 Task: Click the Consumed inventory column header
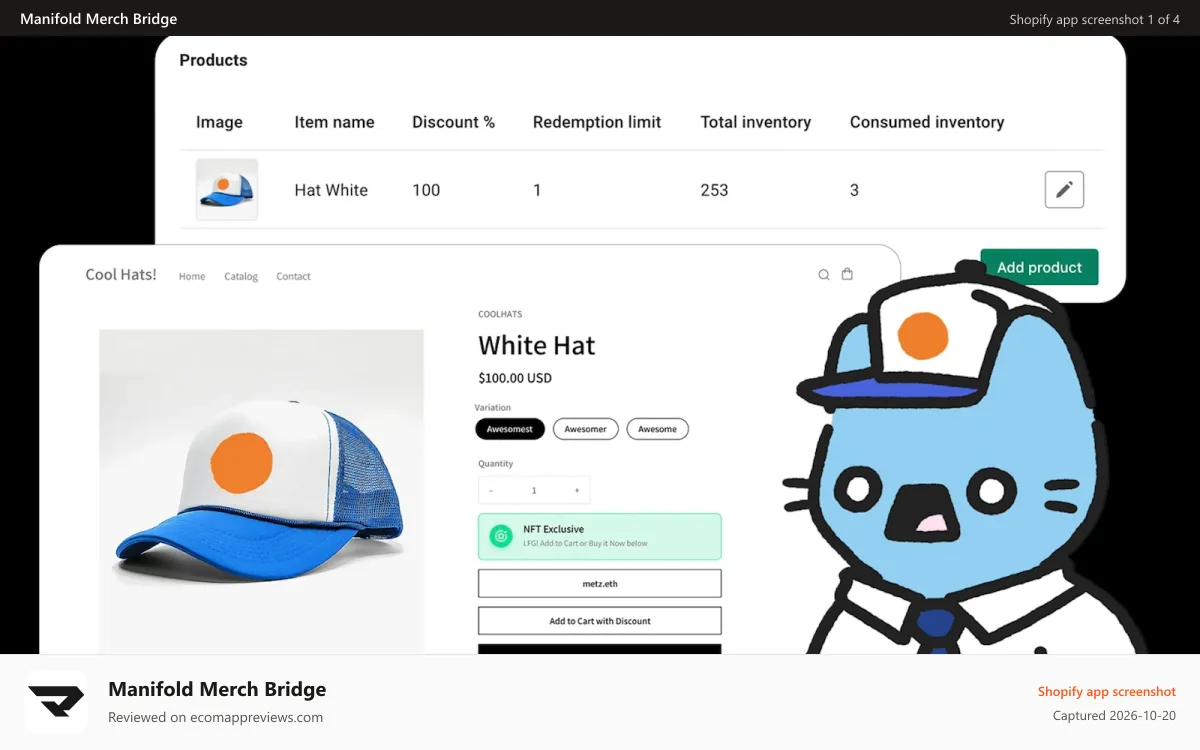pos(927,122)
